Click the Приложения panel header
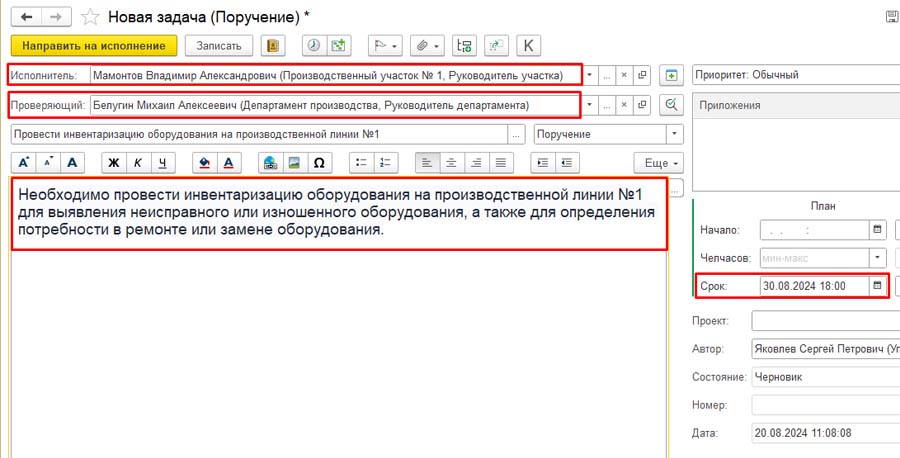Image resolution: width=900 pixels, height=458 pixels. pyautogui.click(x=796, y=106)
